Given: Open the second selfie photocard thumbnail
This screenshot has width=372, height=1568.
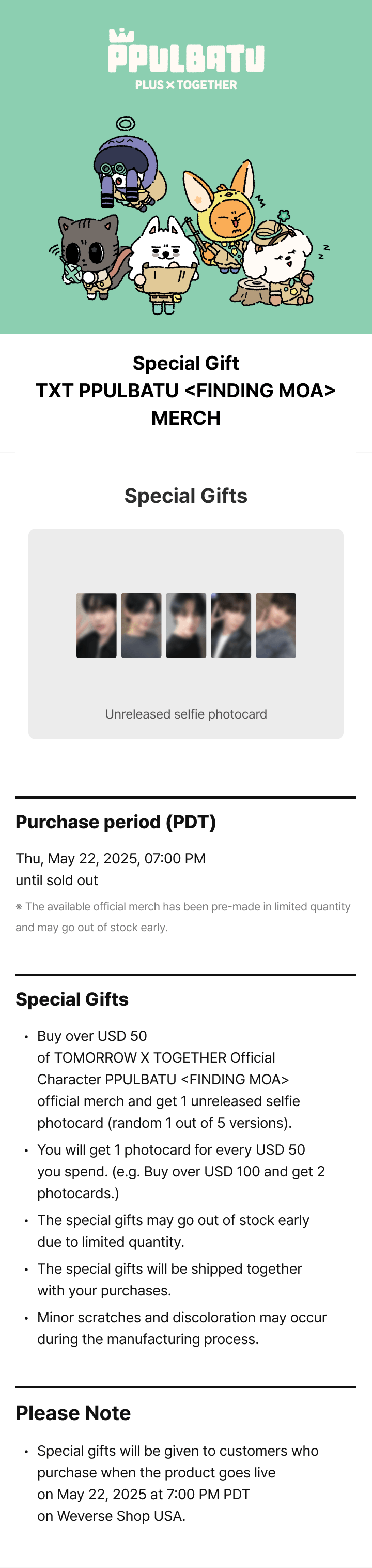Looking at the screenshot, I should pyautogui.click(x=141, y=625).
